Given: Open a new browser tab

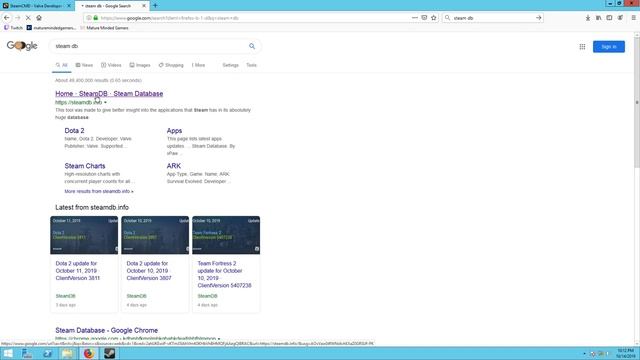Looking at the screenshot, I should [155, 6].
